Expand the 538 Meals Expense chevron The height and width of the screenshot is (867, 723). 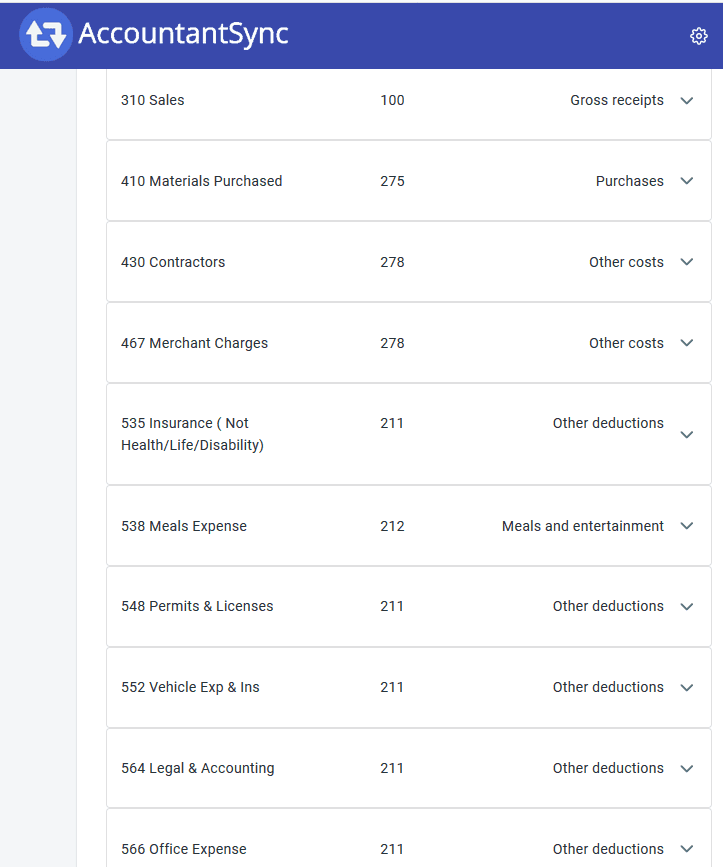687,526
